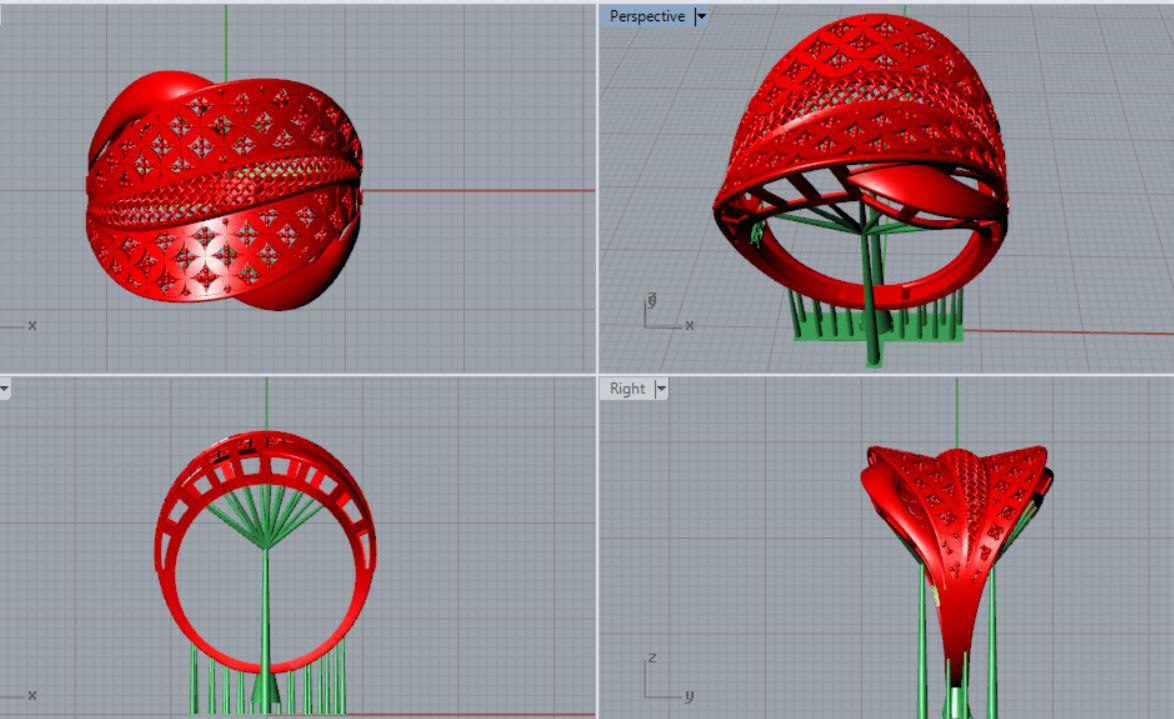Select the central green cone support in bottom-left viewport
This screenshot has height=719, width=1174.
(265, 688)
